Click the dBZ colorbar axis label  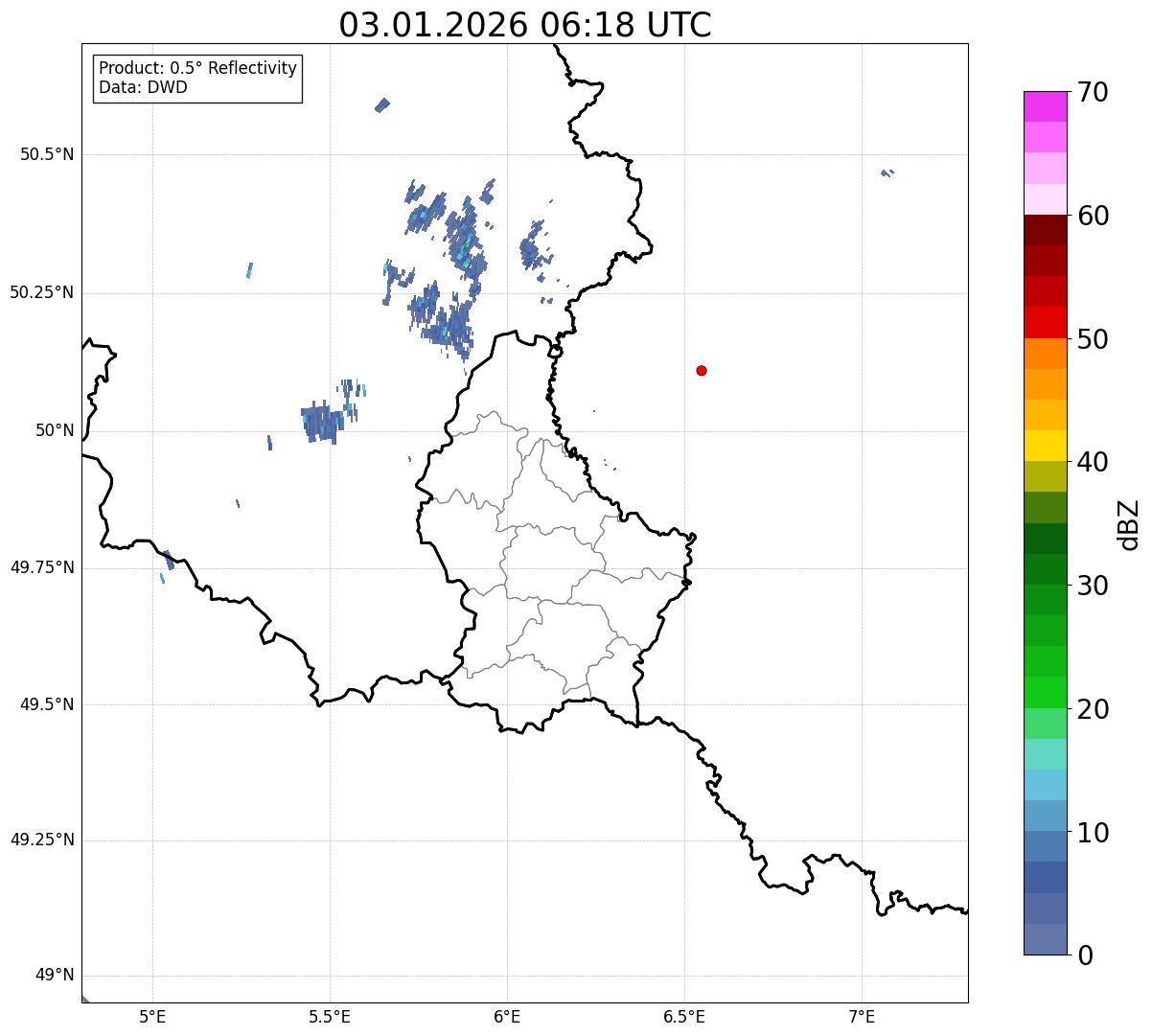click(x=1129, y=524)
